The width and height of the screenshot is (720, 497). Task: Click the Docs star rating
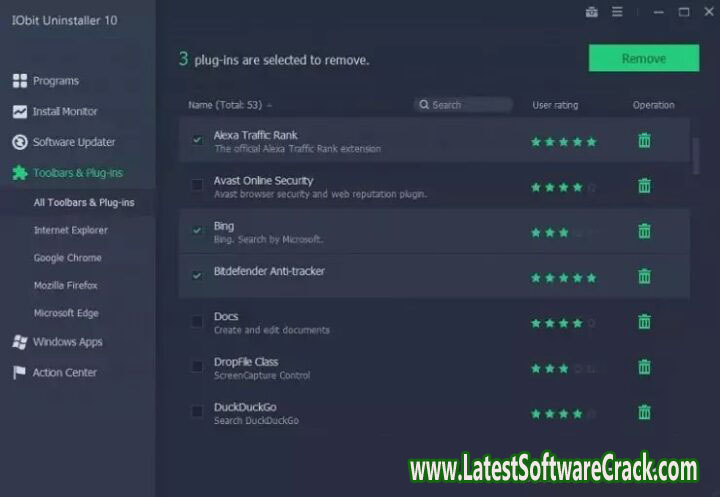click(563, 323)
